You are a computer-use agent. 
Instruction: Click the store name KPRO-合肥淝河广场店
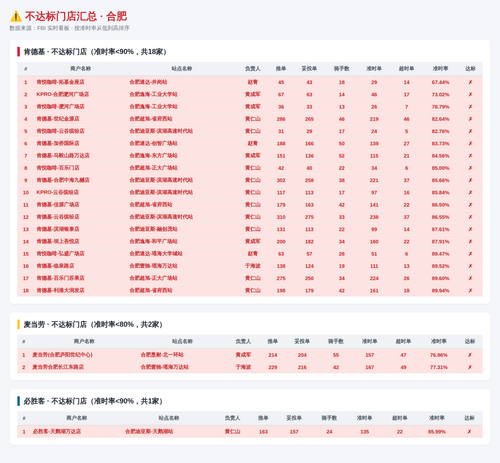click(x=63, y=94)
